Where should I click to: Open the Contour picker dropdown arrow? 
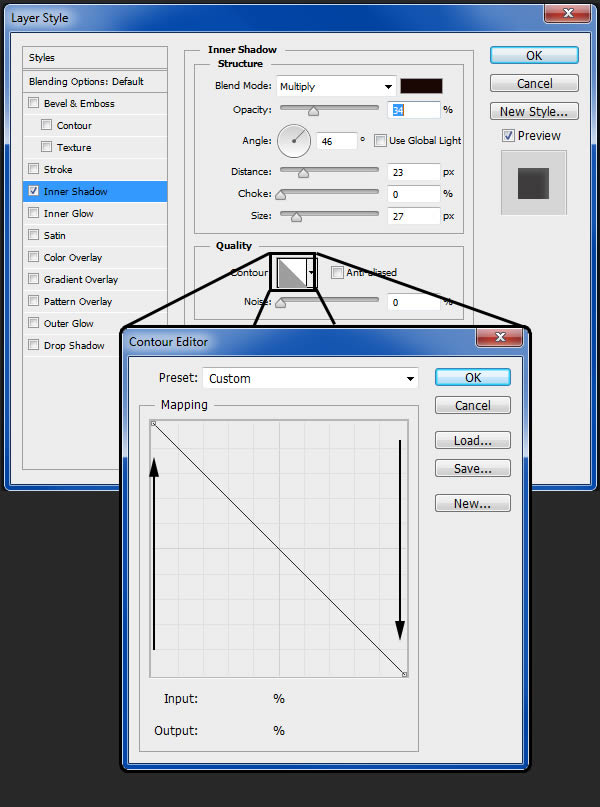point(311,272)
